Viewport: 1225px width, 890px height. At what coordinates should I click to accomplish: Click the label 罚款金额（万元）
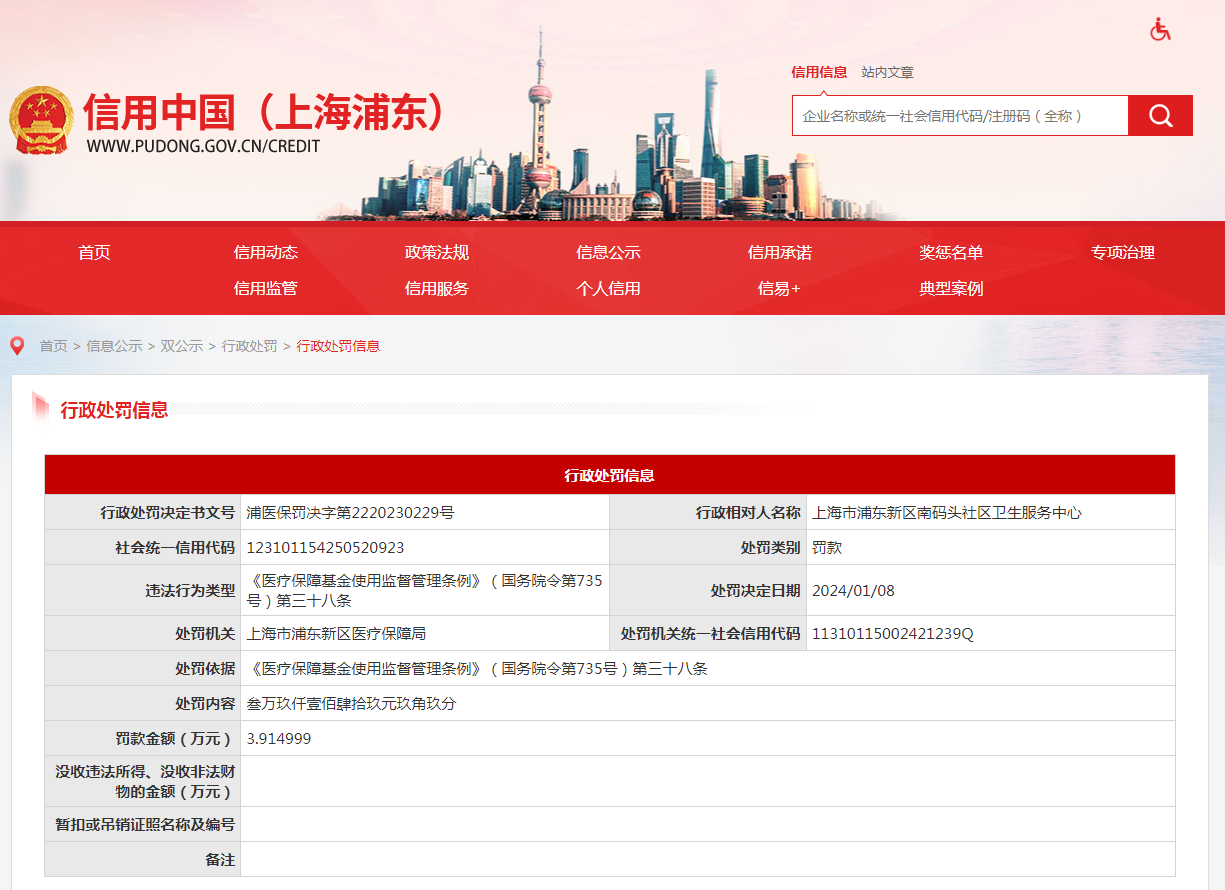pos(175,739)
